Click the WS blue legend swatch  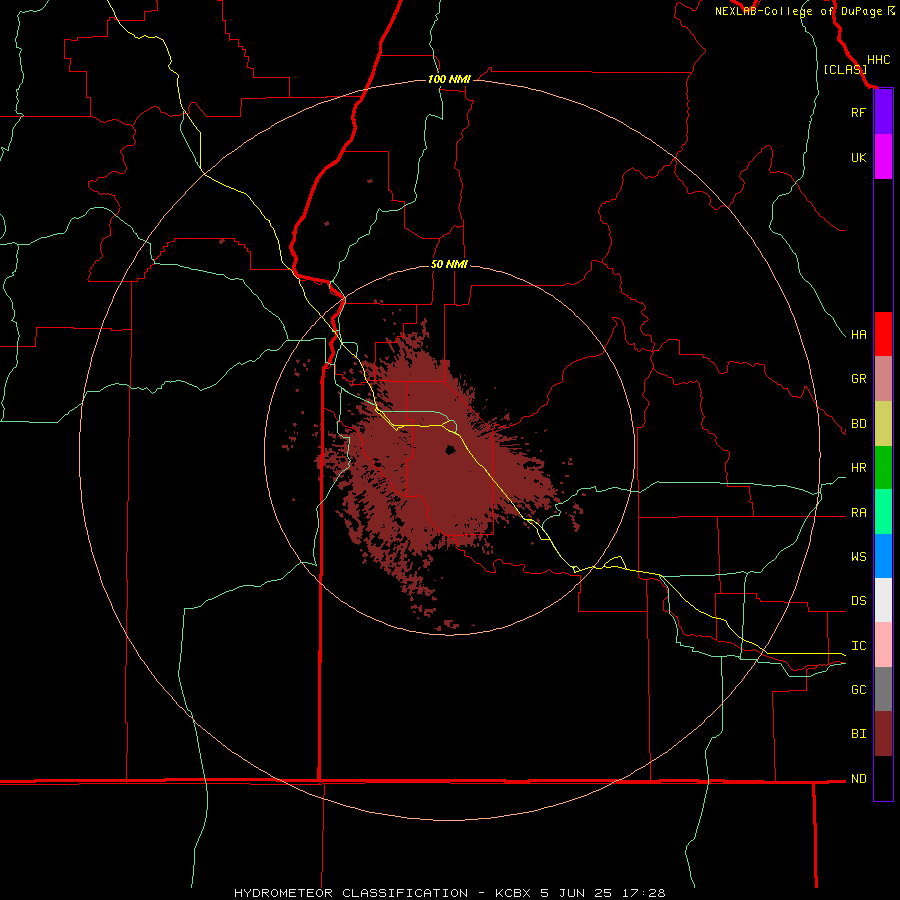[883, 556]
